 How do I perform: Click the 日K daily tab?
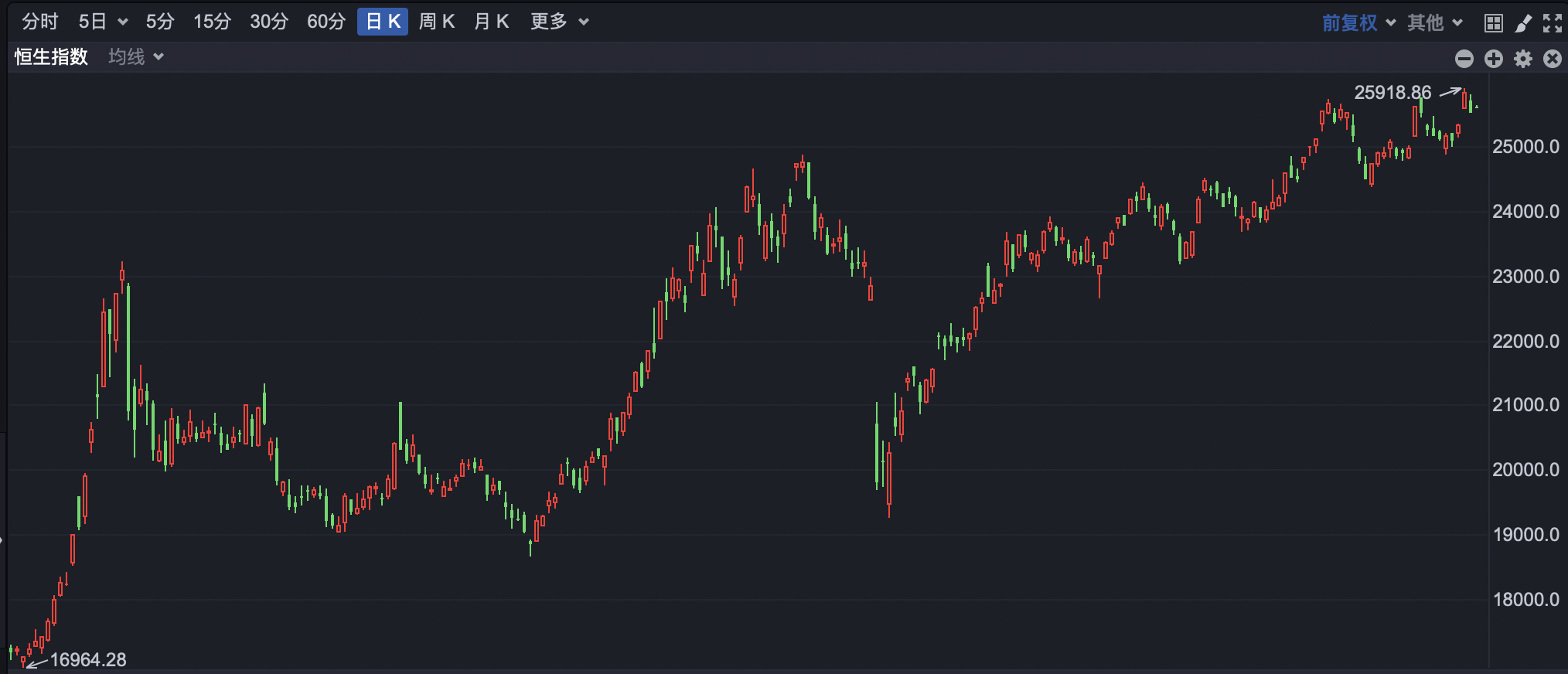[382, 22]
